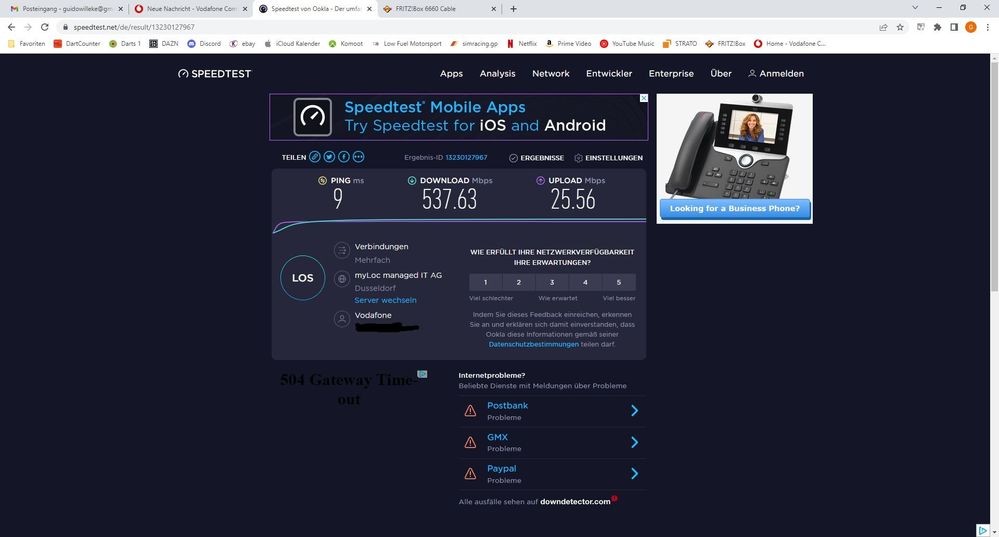Share result on Twitter
The height and width of the screenshot is (537, 999).
(x=329, y=157)
